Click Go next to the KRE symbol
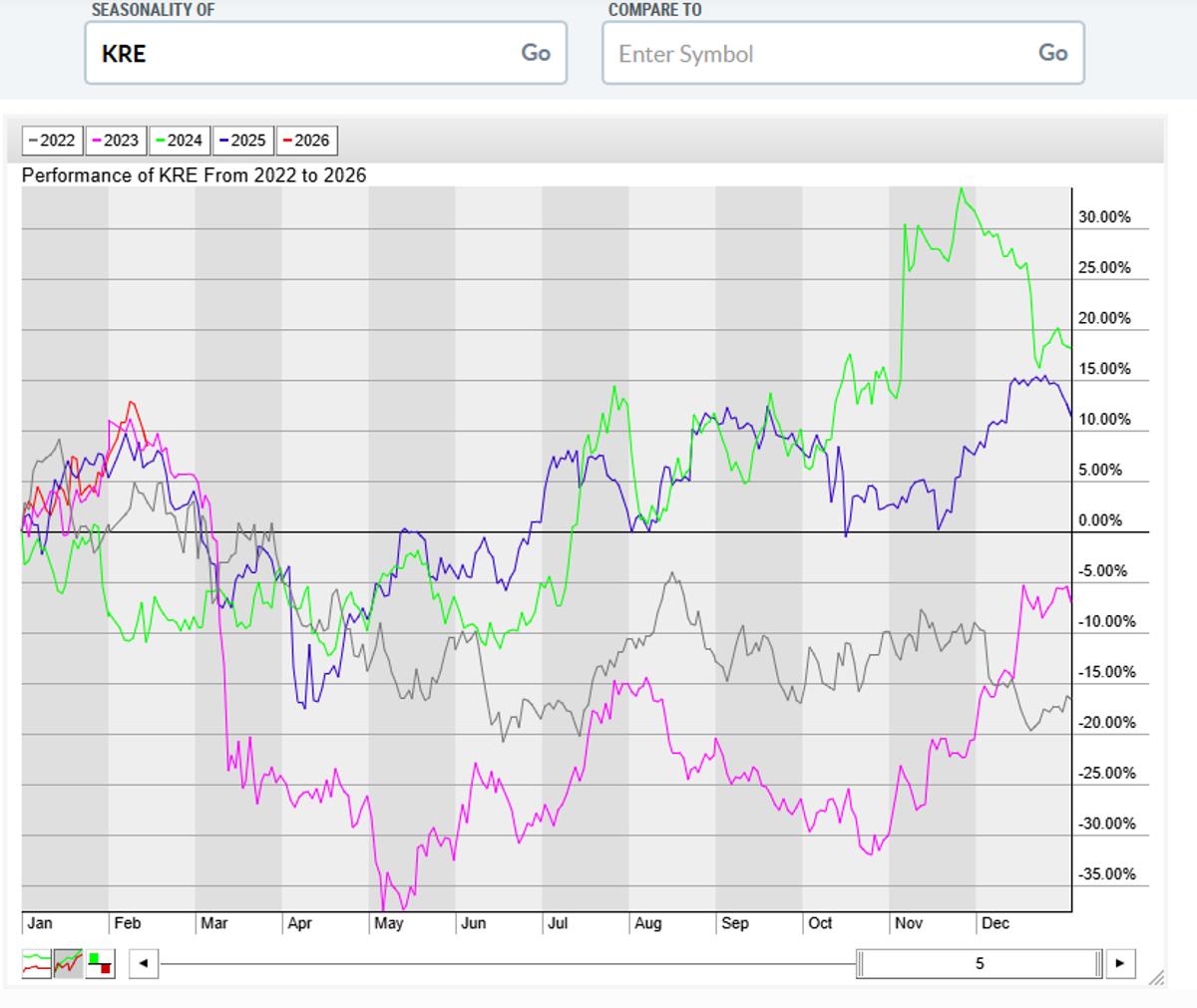 [x=535, y=54]
